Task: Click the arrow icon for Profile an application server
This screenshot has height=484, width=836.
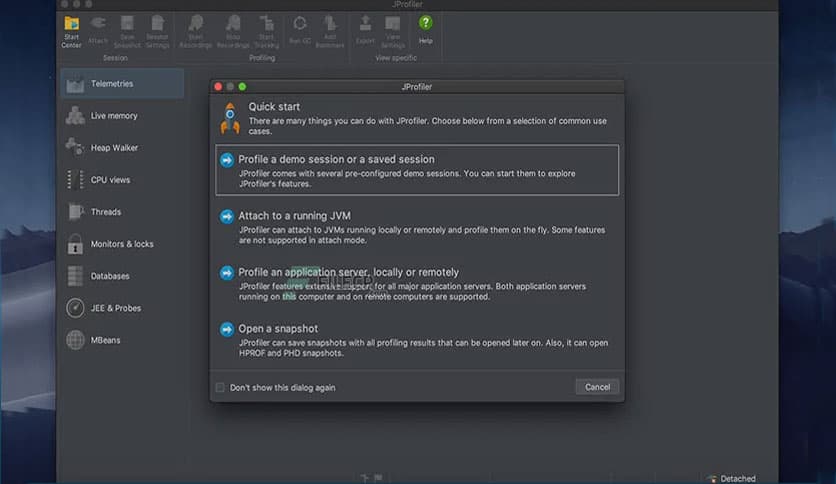Action: pos(227,273)
